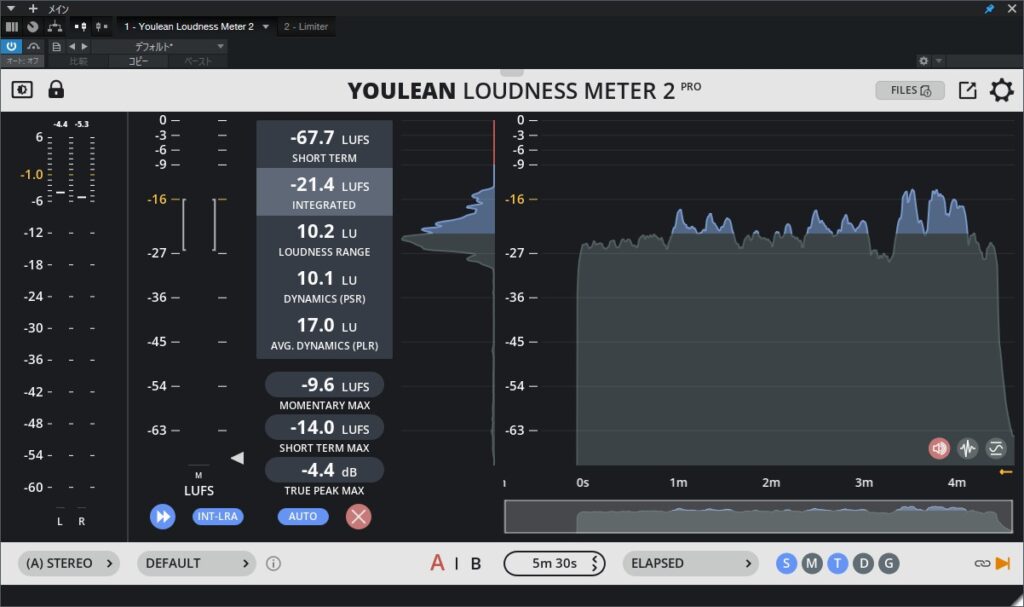Click the 比較 compare button
The width and height of the screenshot is (1024, 607).
(78, 61)
